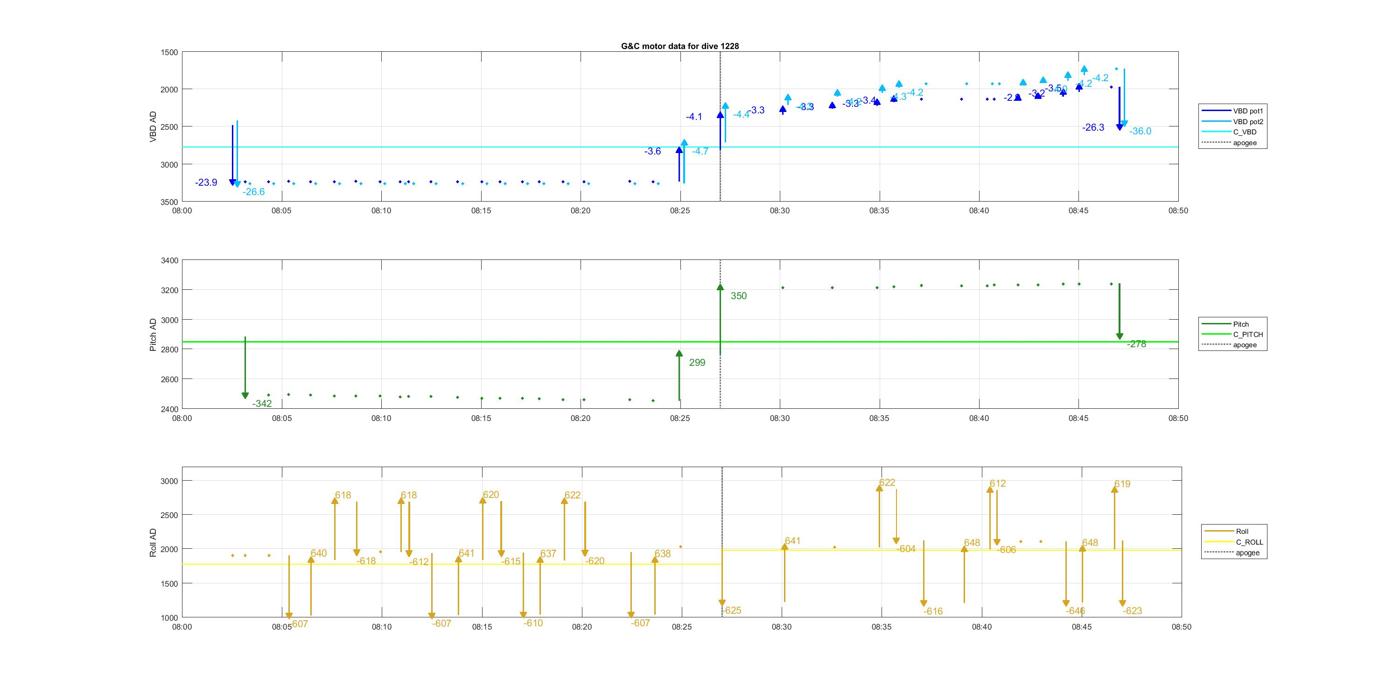The height and width of the screenshot is (693, 1400).
Task: Click the '-26.3' VBD data label
Action: [x=1093, y=128]
